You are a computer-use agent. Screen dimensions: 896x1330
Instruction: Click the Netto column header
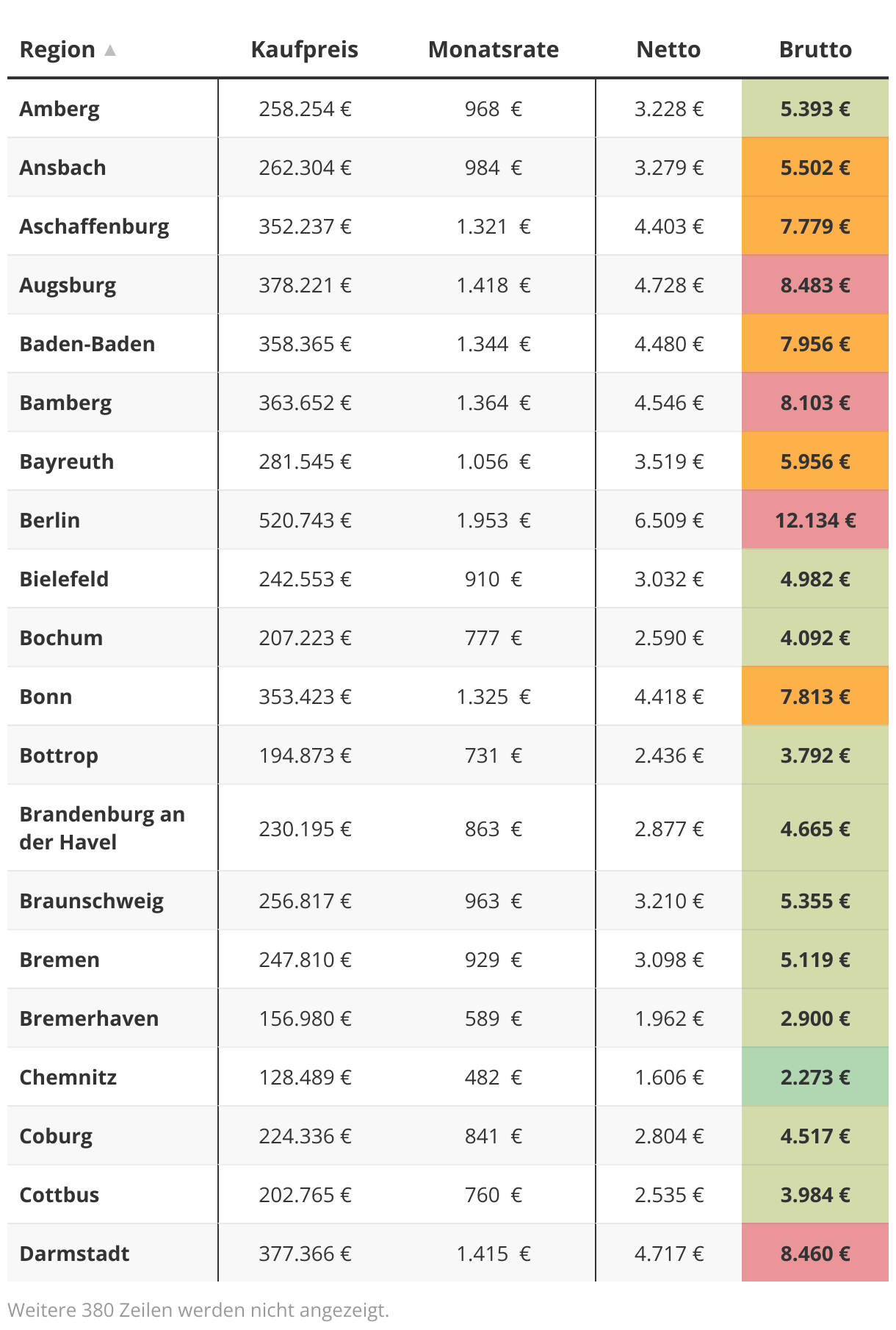(x=668, y=50)
